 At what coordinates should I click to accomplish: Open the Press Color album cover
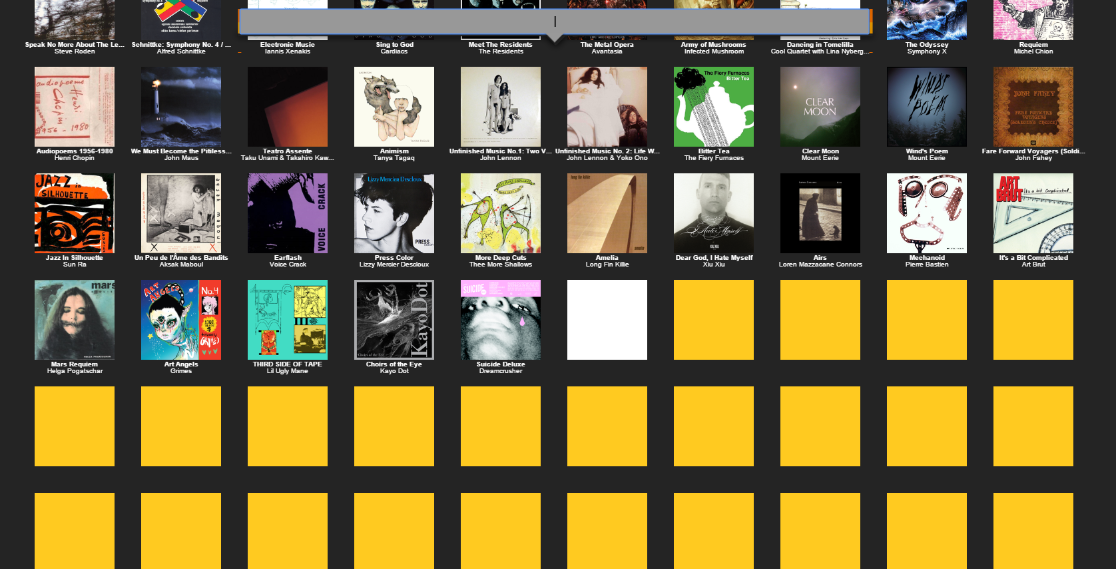click(394, 213)
